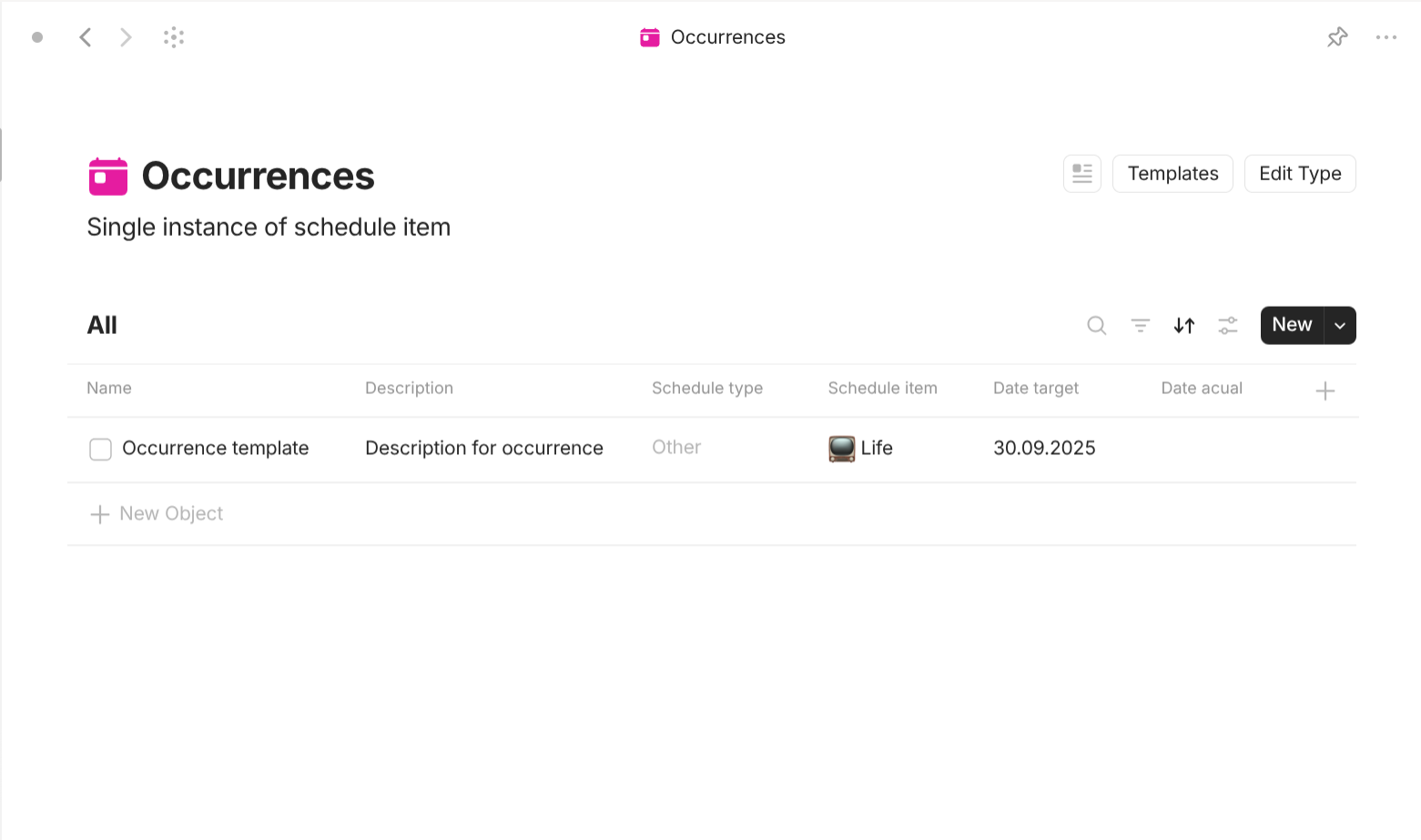Open the filter options icon
Screen dimensions: 1421x840
tap(1140, 325)
